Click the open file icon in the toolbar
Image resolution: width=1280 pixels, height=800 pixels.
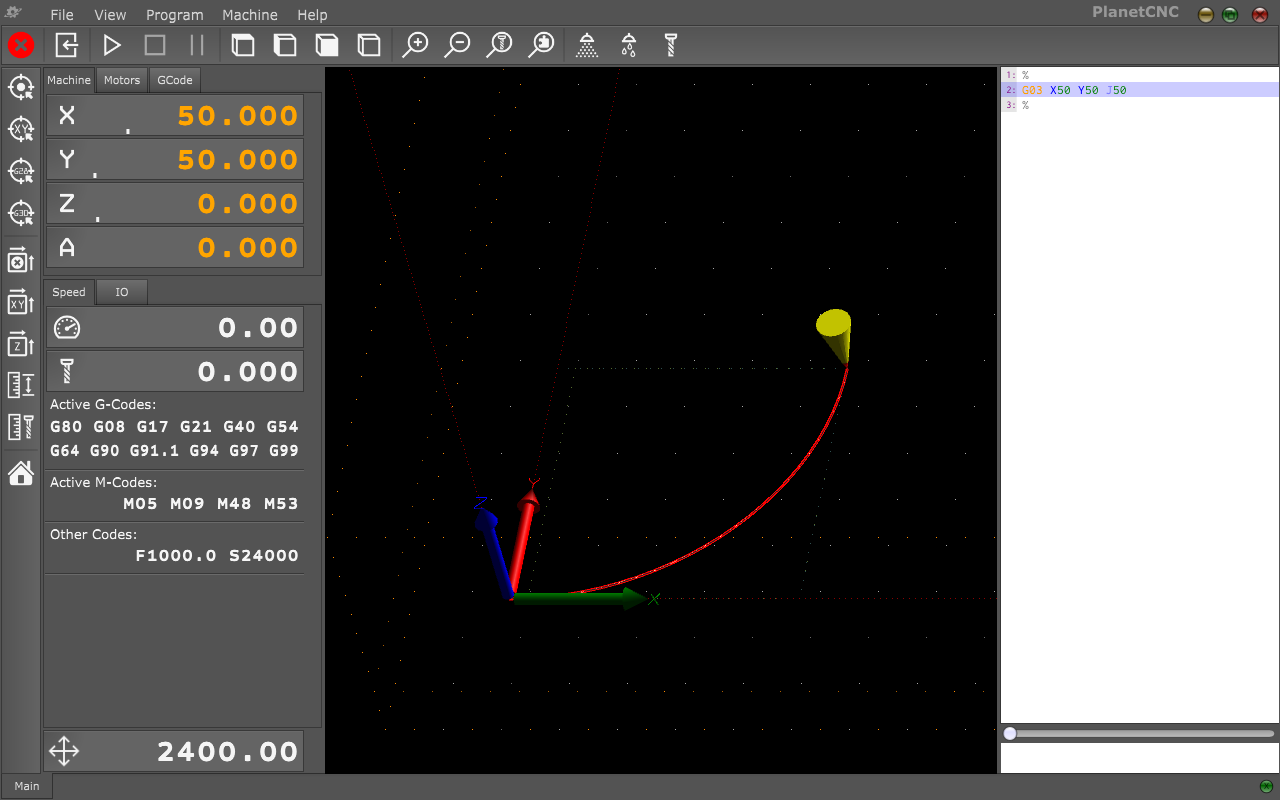(x=67, y=45)
